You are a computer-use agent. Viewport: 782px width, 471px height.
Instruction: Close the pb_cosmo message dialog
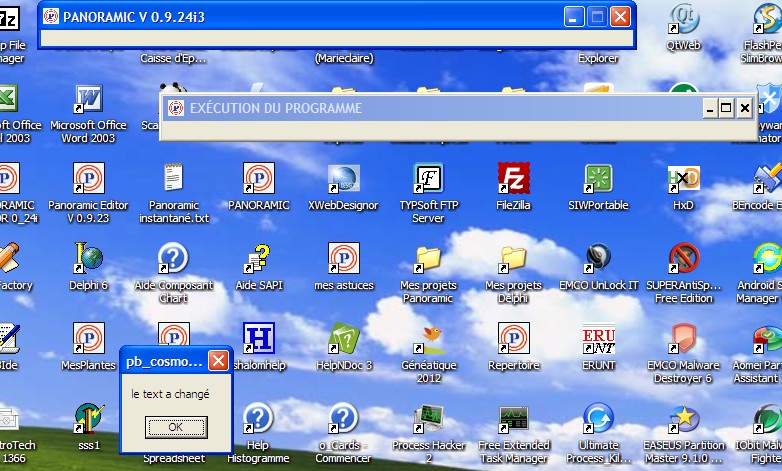(x=218, y=360)
